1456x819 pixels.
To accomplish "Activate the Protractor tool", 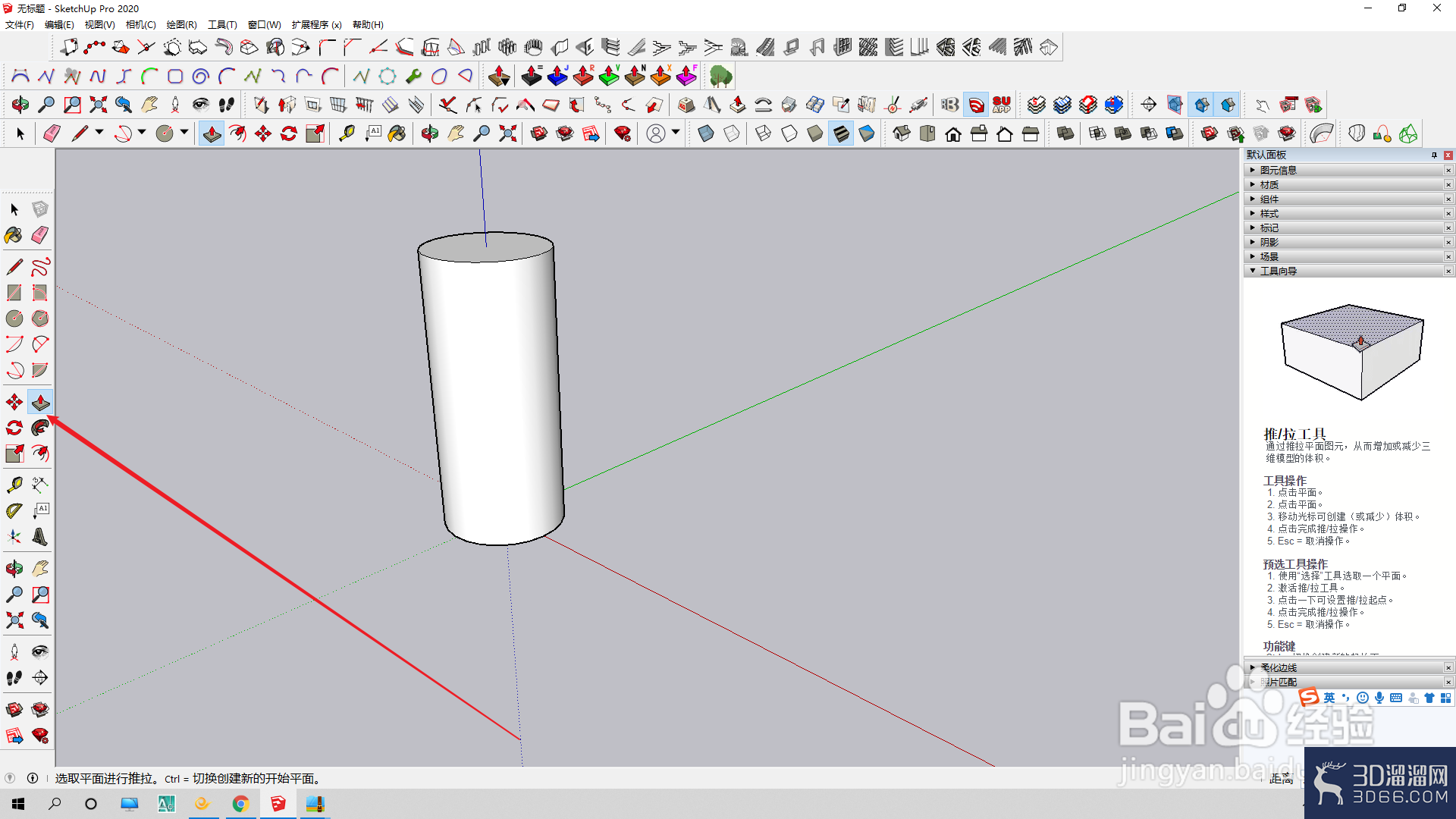I will coord(14,511).
